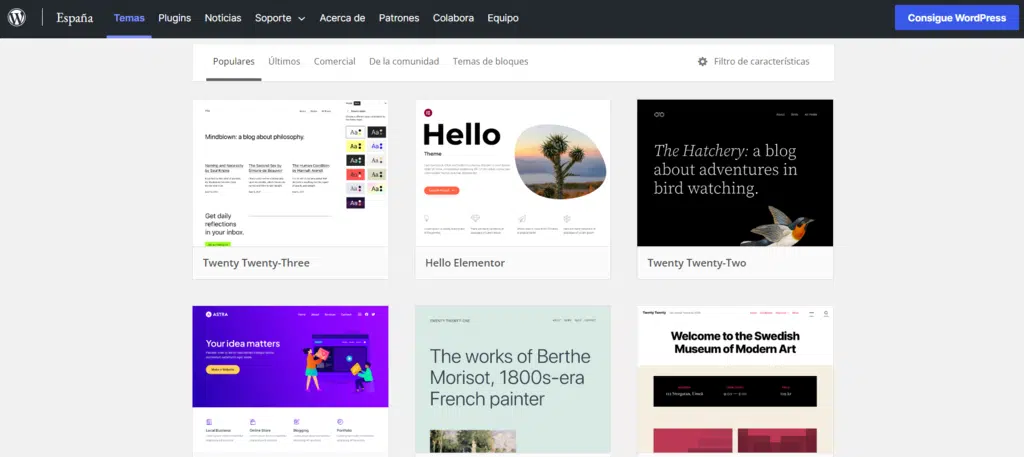Go to the Equipo page

503,18
